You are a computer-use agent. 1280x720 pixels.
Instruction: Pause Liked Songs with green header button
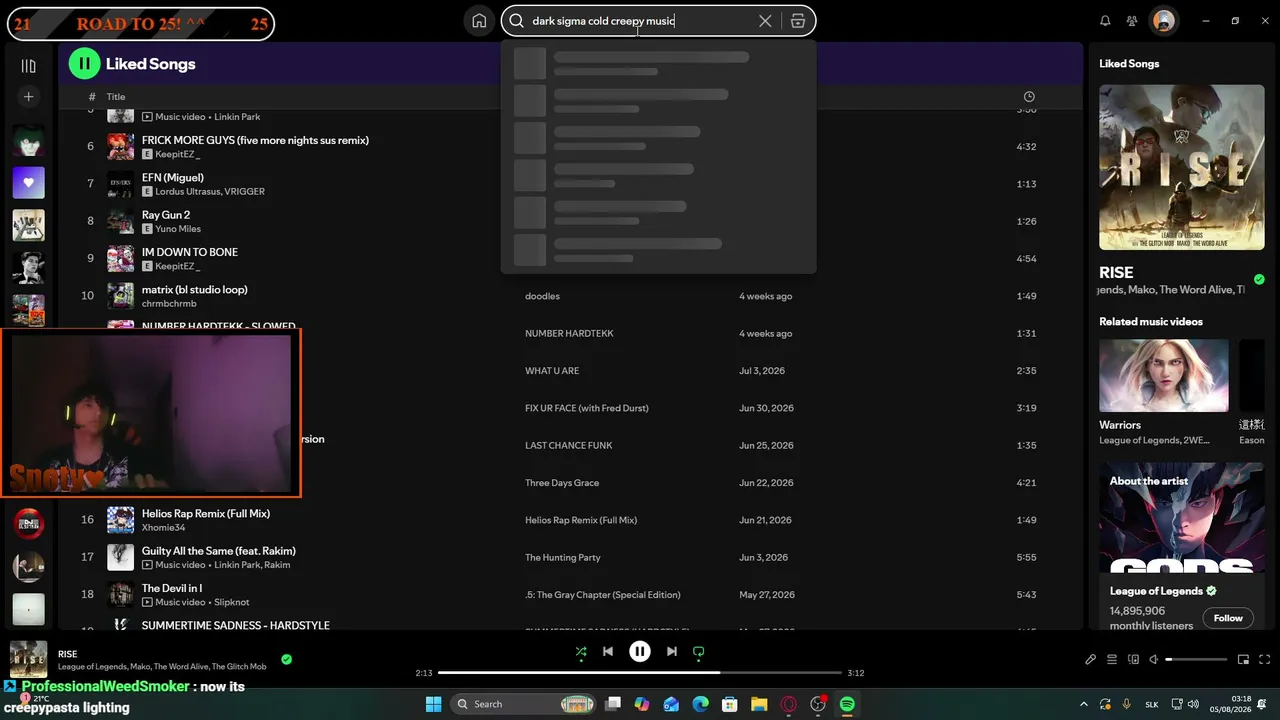84,64
